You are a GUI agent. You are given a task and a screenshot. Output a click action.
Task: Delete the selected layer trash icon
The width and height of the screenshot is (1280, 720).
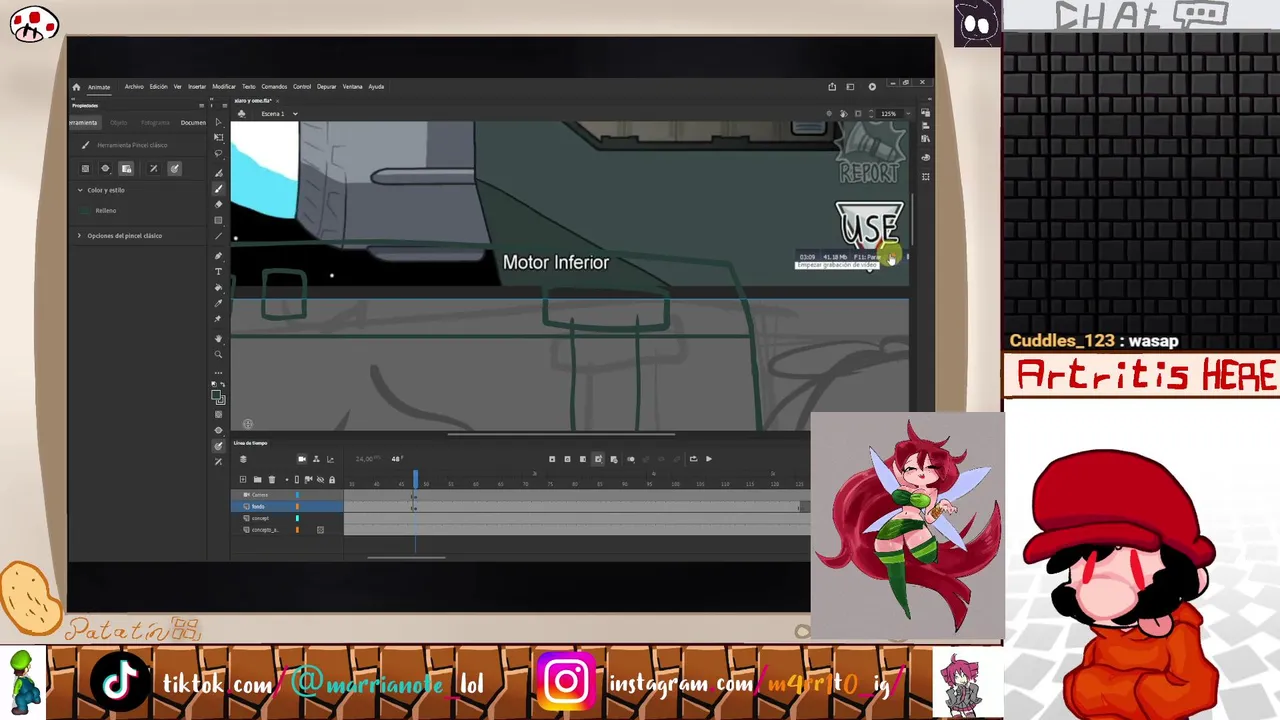click(x=271, y=480)
